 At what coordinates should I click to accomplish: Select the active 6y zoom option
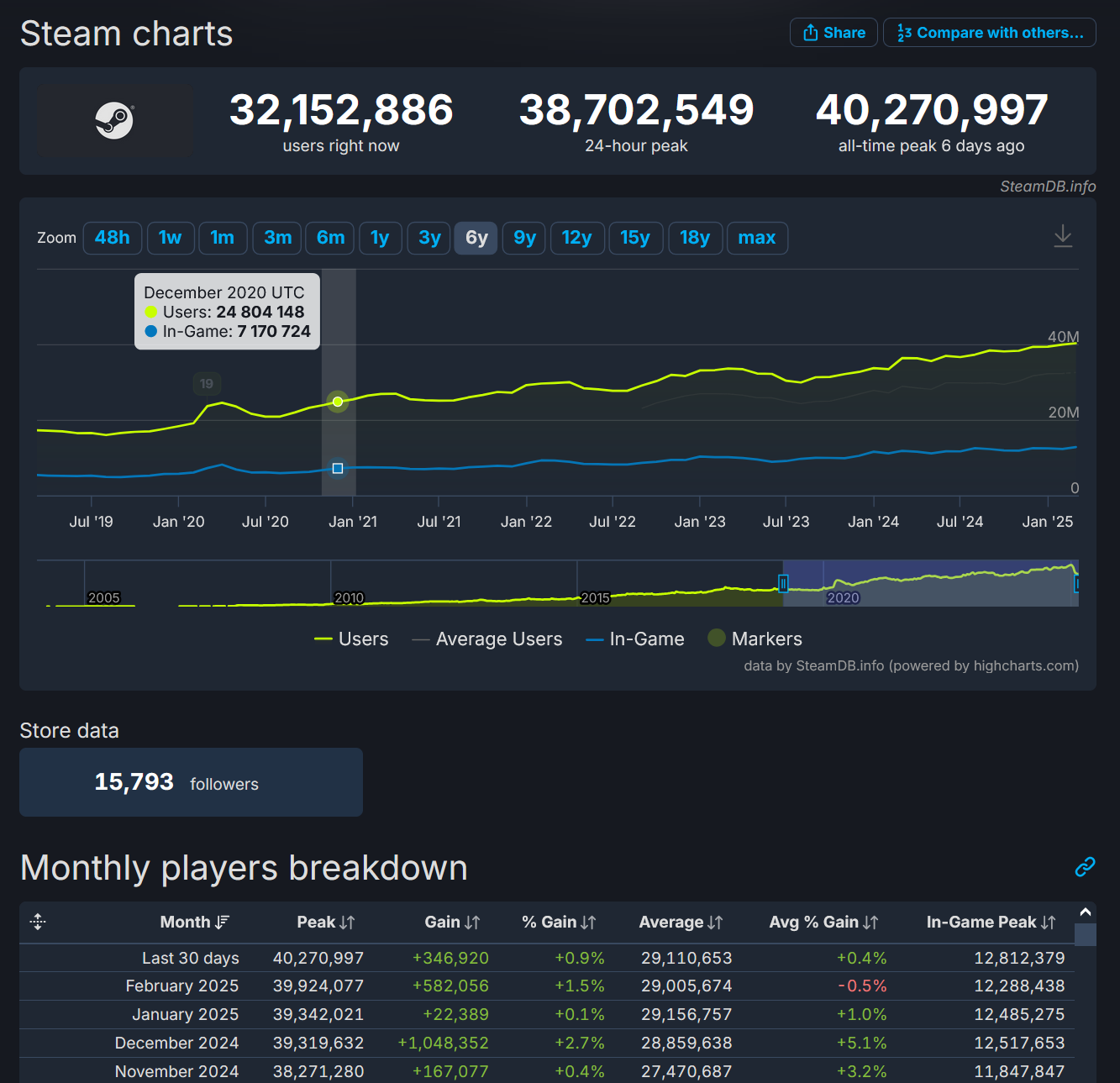coord(476,238)
